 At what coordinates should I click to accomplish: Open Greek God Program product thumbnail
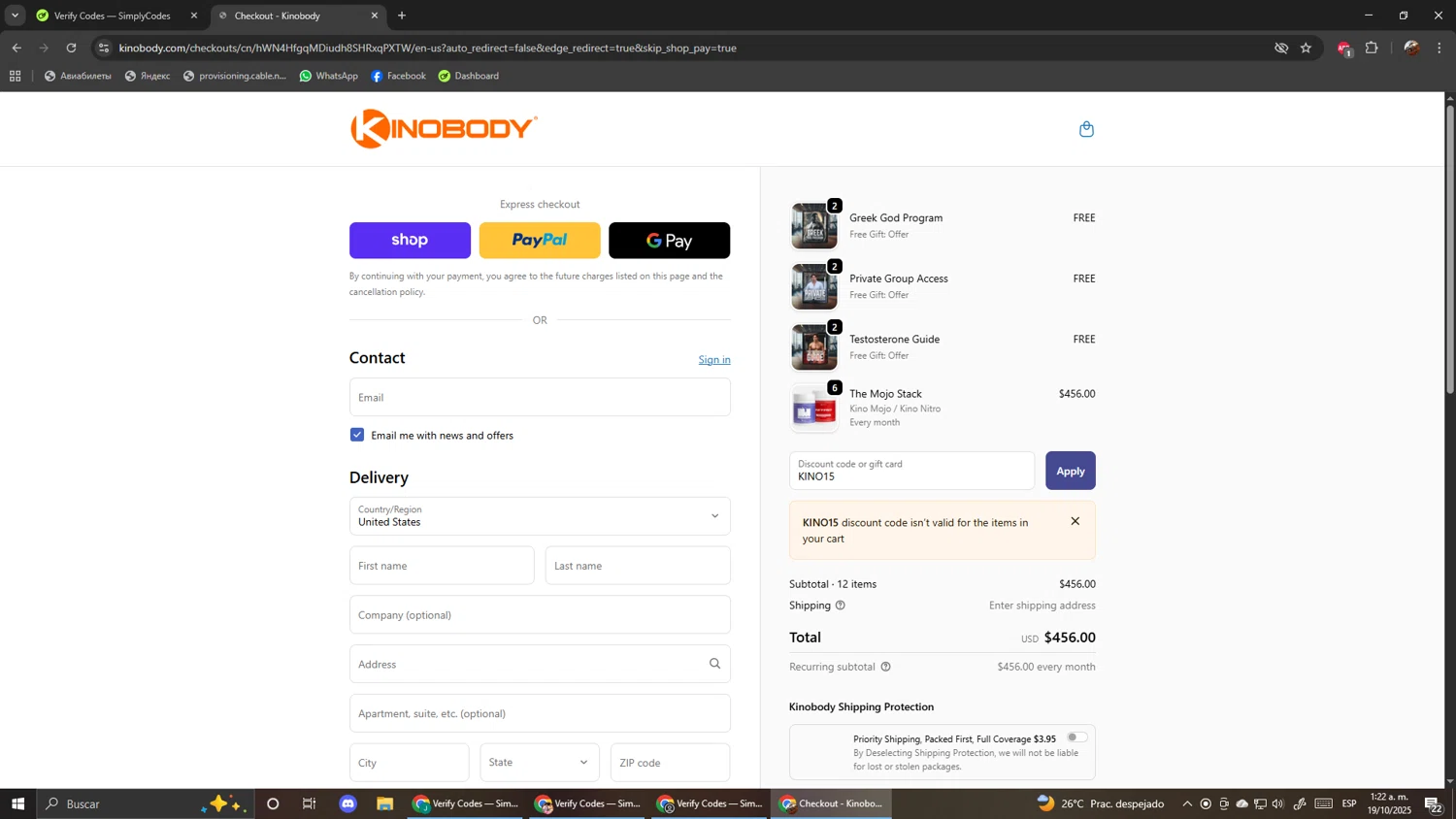pos(814,226)
